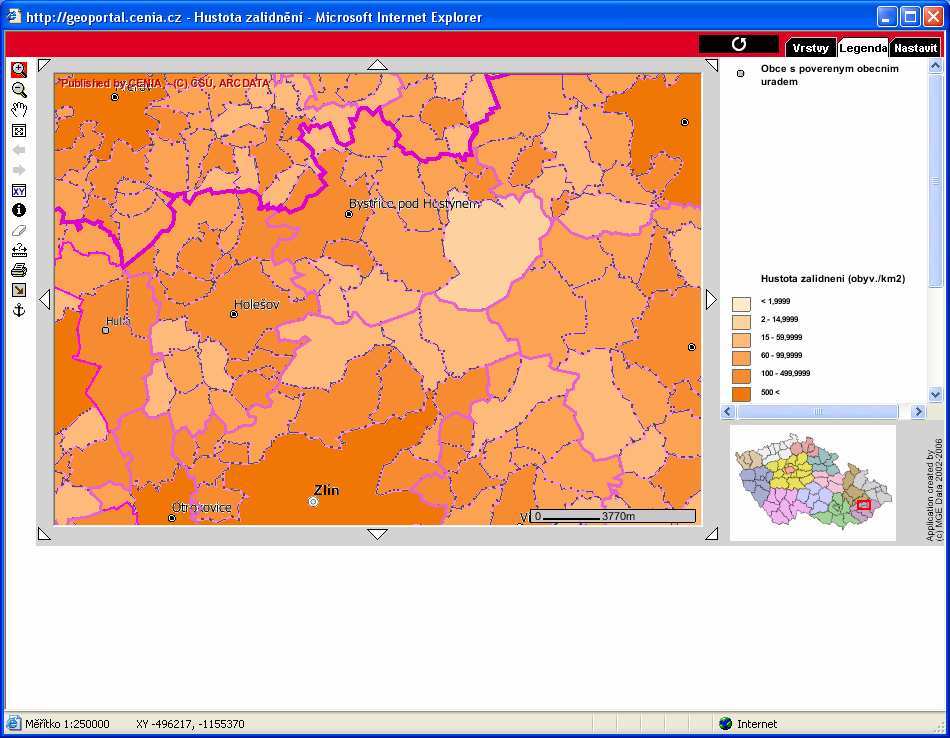Image resolution: width=950 pixels, height=738 pixels.
Task: Select the zoom out magnifier tool
Action: pyautogui.click(x=19, y=90)
